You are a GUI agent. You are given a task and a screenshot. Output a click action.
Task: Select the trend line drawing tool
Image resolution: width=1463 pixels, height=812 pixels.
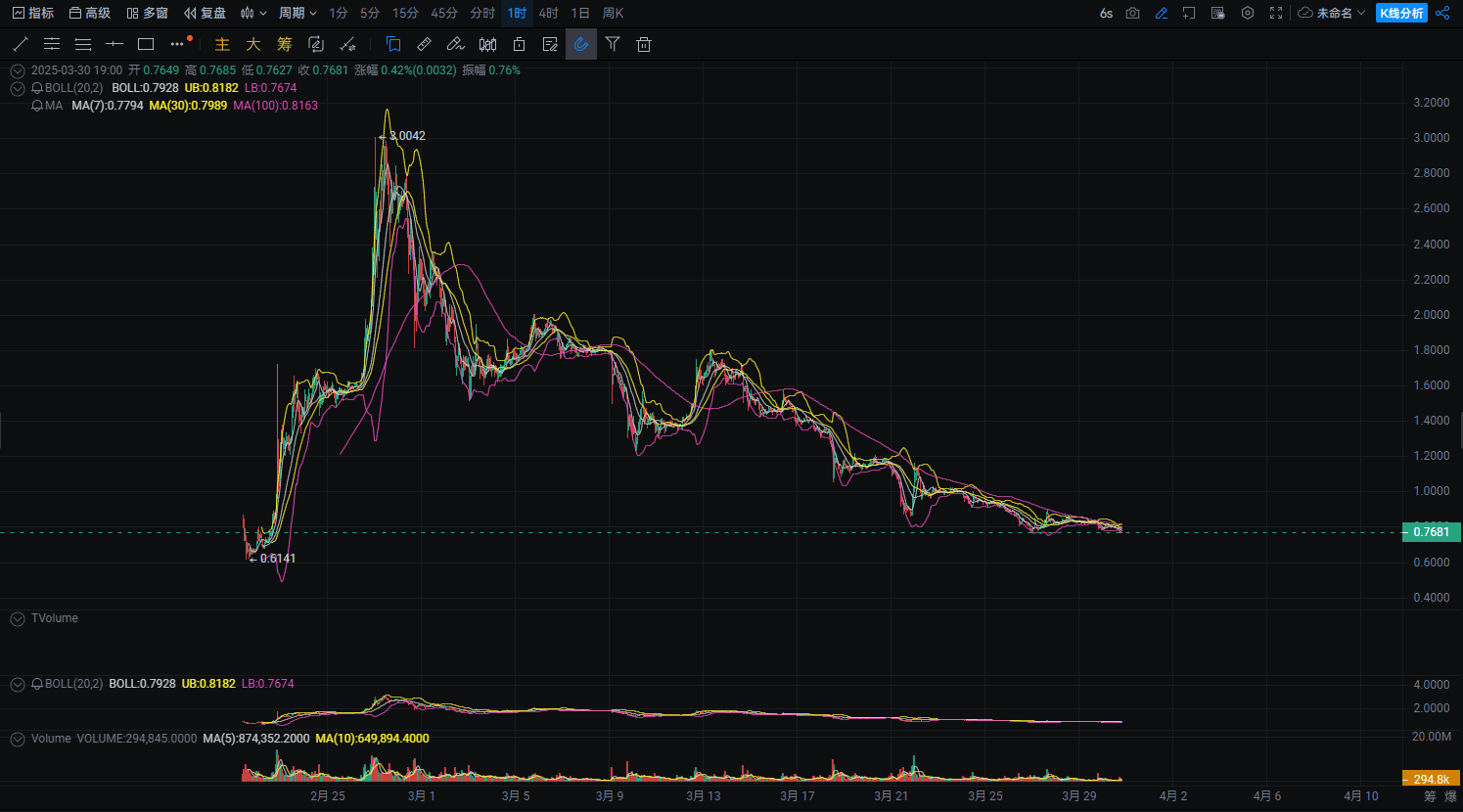(21, 44)
